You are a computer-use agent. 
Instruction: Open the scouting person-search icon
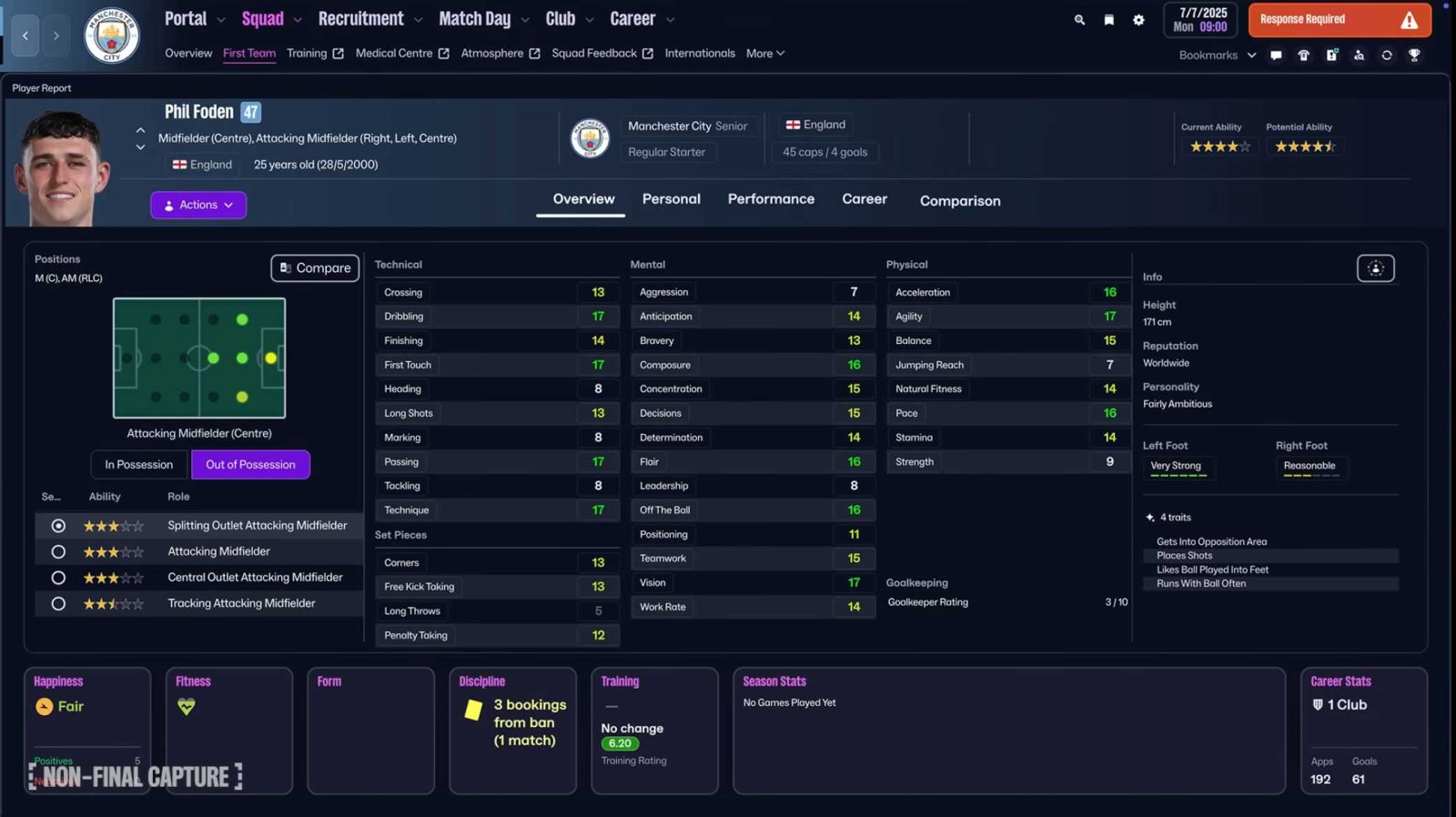coord(1359,55)
